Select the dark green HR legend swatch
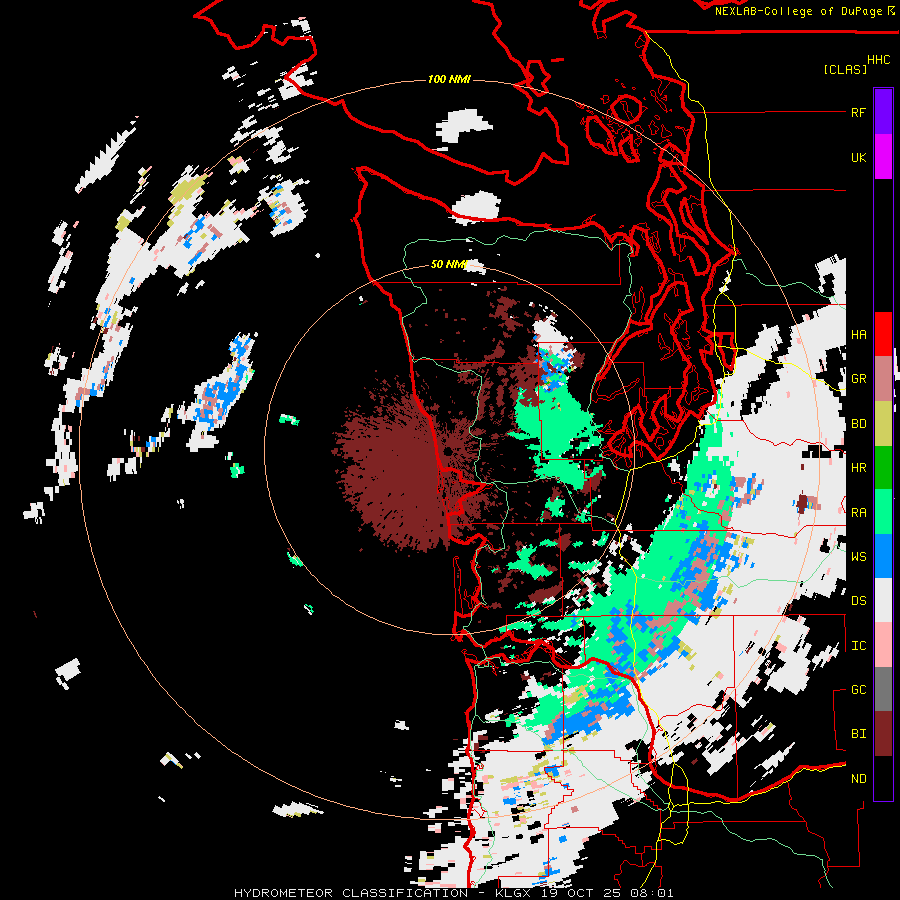Image resolution: width=900 pixels, height=900 pixels. (883, 467)
